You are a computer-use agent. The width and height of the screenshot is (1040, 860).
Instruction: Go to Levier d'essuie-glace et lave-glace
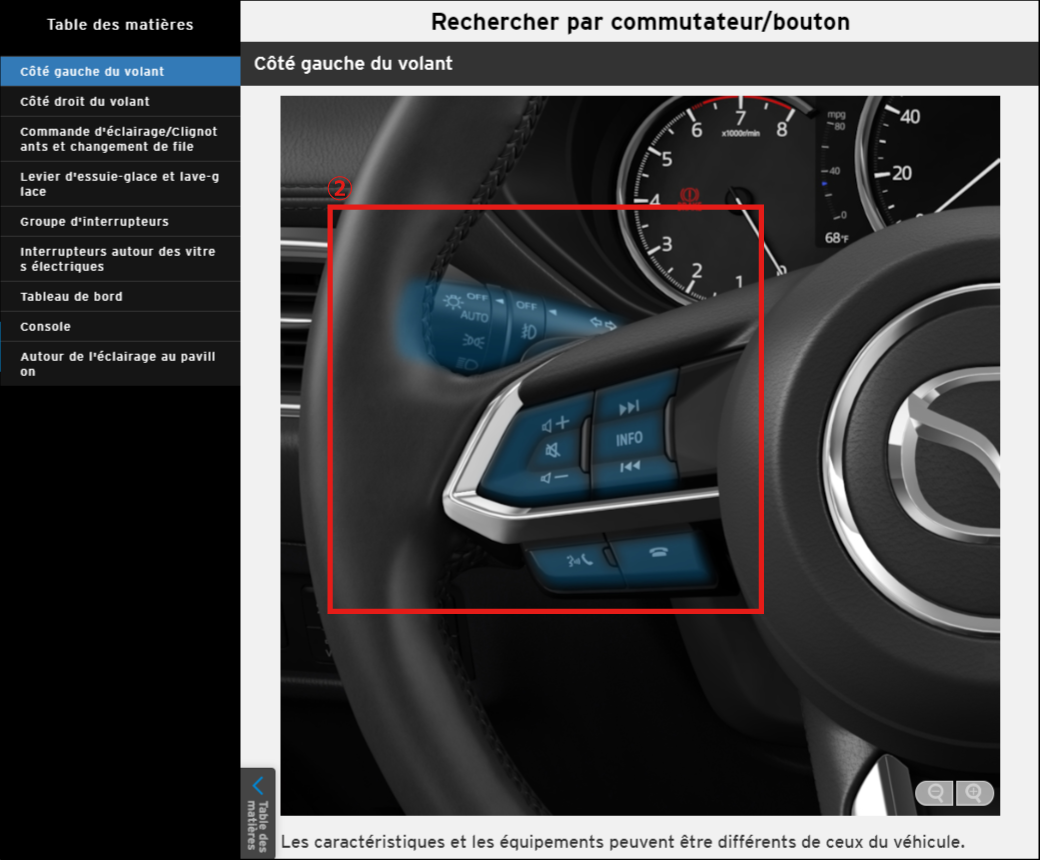(120, 184)
